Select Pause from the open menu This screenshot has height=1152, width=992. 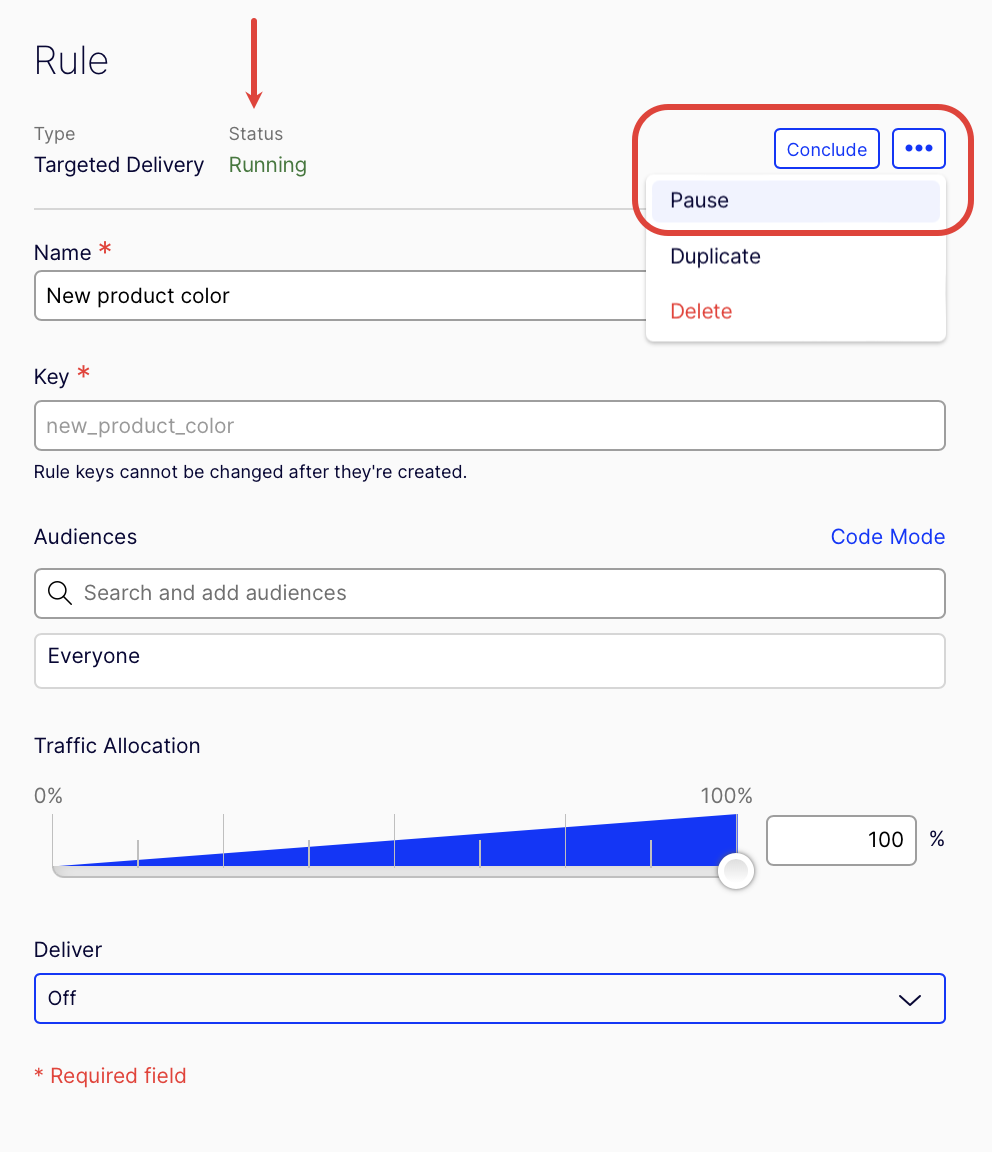coord(699,200)
